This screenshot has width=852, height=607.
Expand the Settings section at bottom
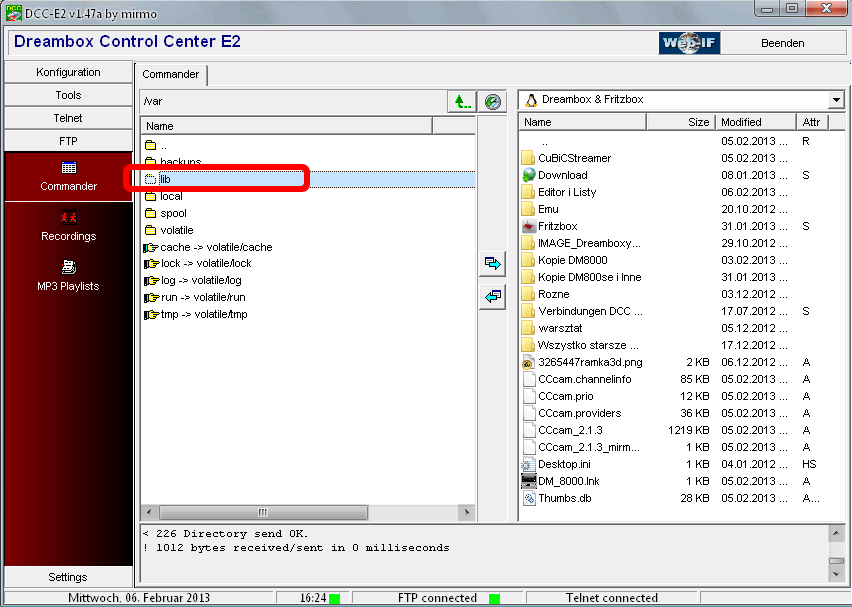(x=68, y=577)
